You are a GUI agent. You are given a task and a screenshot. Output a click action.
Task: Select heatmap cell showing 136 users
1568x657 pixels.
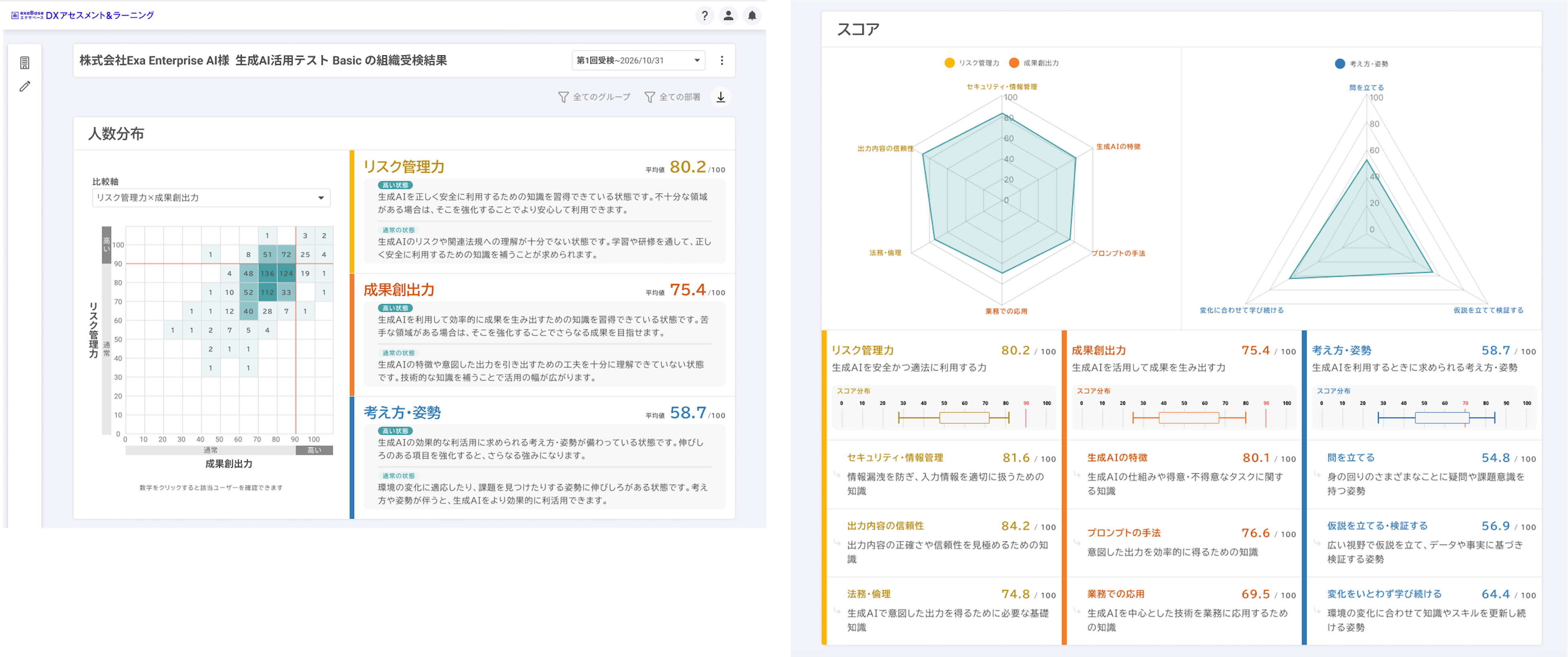(x=267, y=273)
